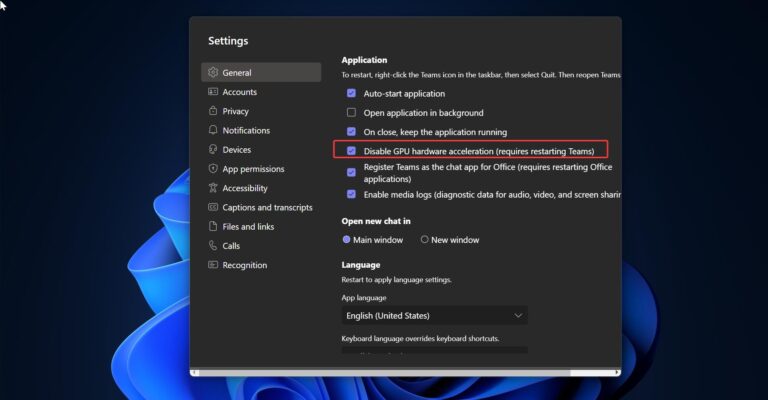Click the To restart, right-click the Teams icon instruction

coord(481,75)
